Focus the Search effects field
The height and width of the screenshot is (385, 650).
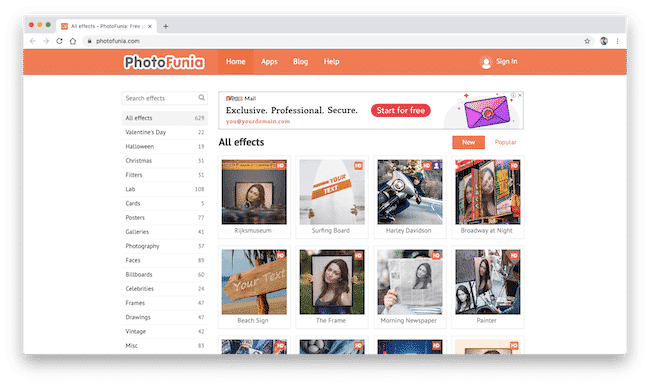[x=165, y=98]
